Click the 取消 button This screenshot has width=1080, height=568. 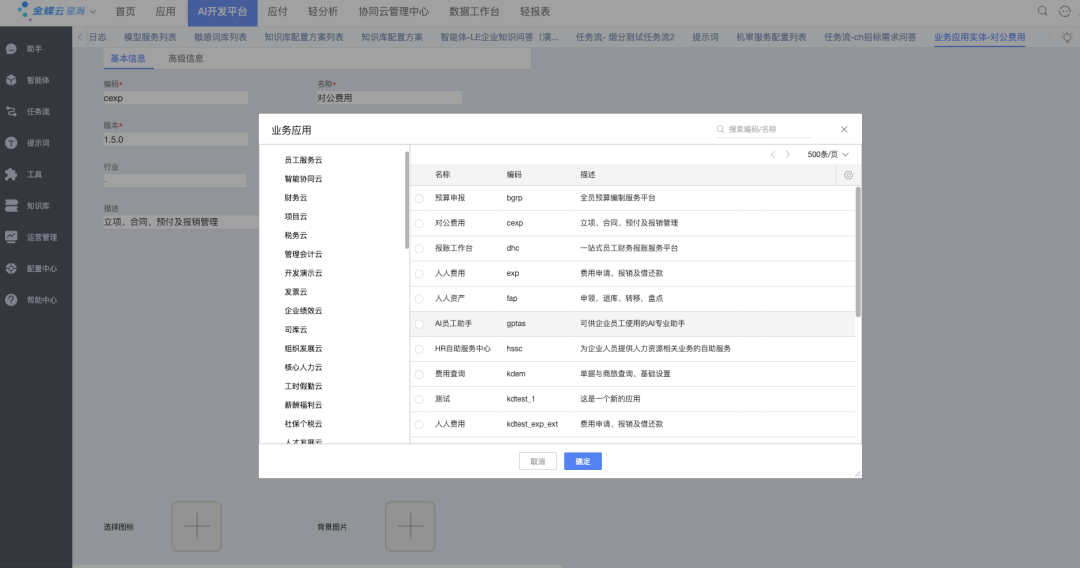point(538,461)
